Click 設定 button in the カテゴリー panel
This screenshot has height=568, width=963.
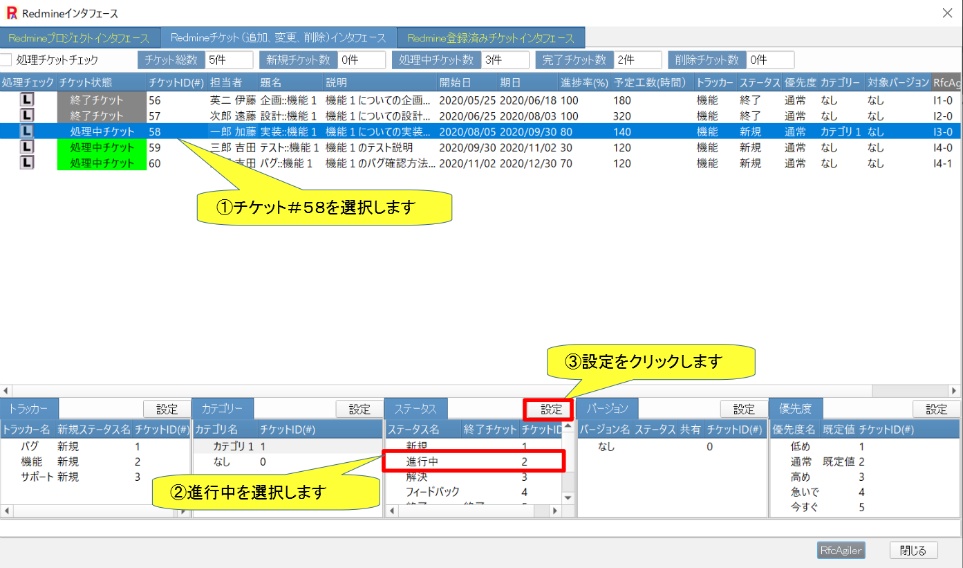[x=359, y=409]
